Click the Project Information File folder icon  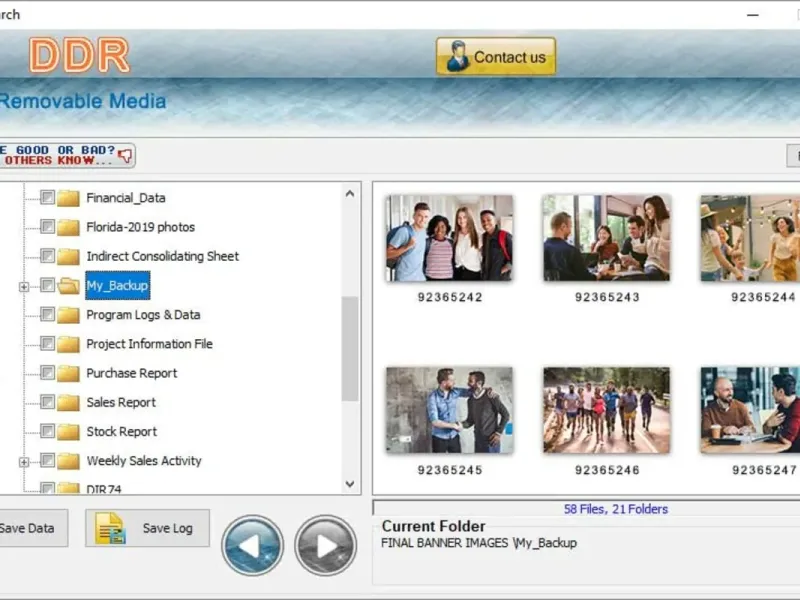68,343
